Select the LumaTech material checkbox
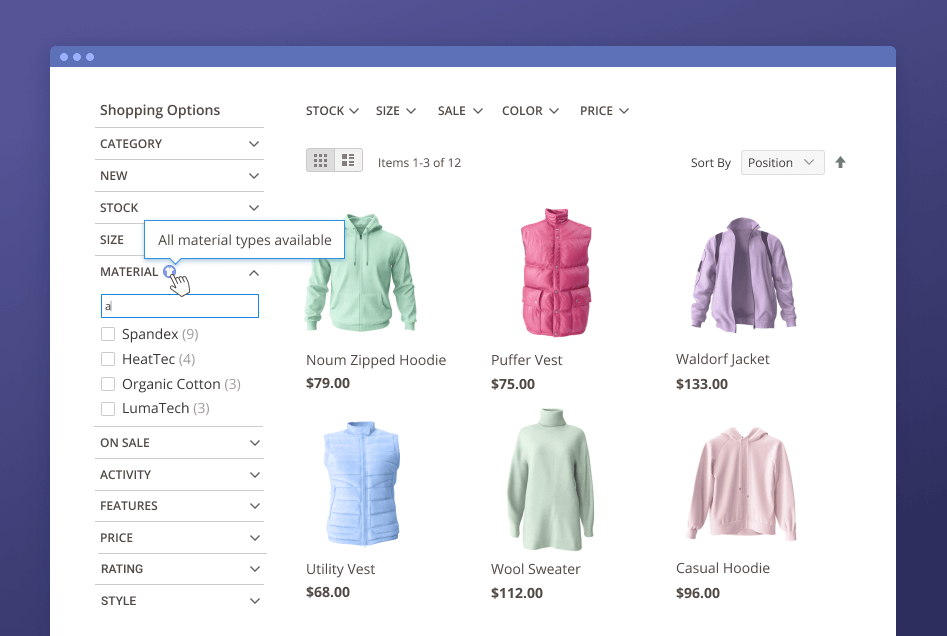The height and width of the screenshot is (636, 947). (108, 408)
